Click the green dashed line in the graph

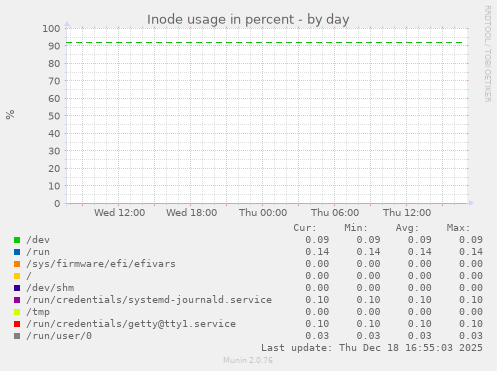pos(264,43)
